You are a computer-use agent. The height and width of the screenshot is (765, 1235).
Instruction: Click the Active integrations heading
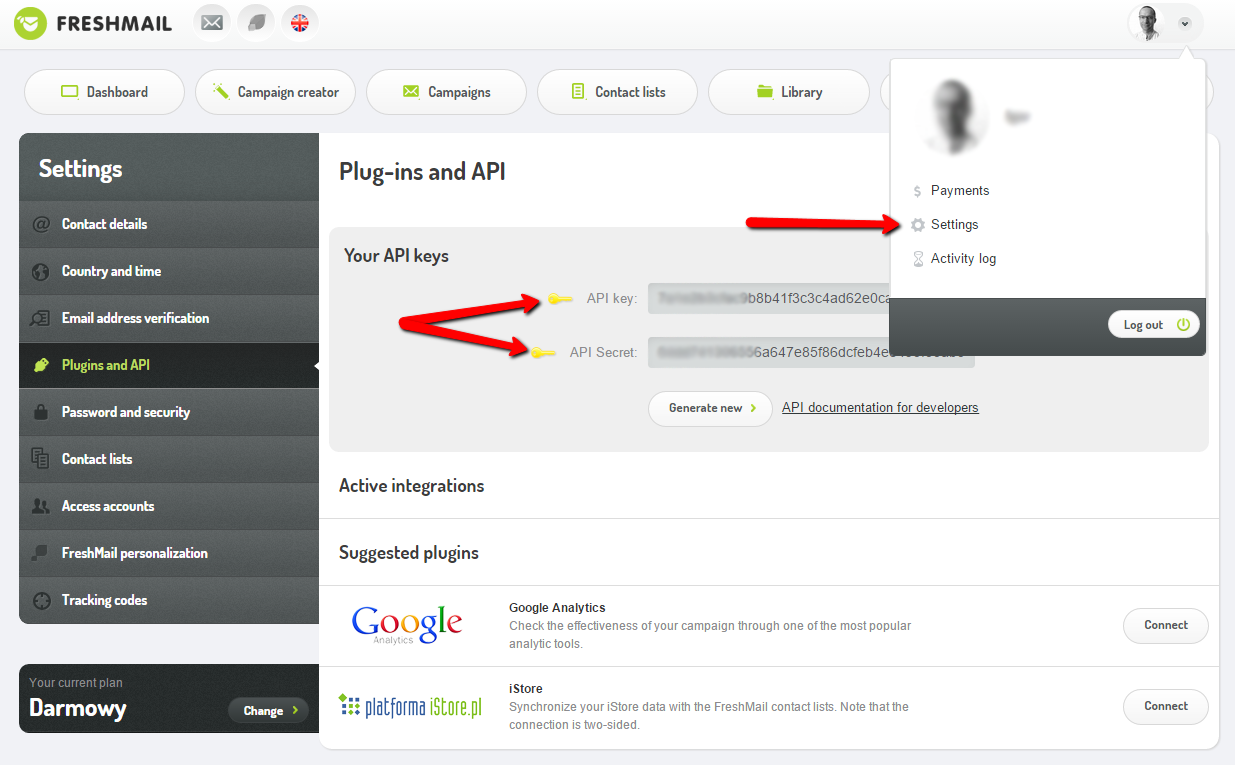[x=411, y=486]
